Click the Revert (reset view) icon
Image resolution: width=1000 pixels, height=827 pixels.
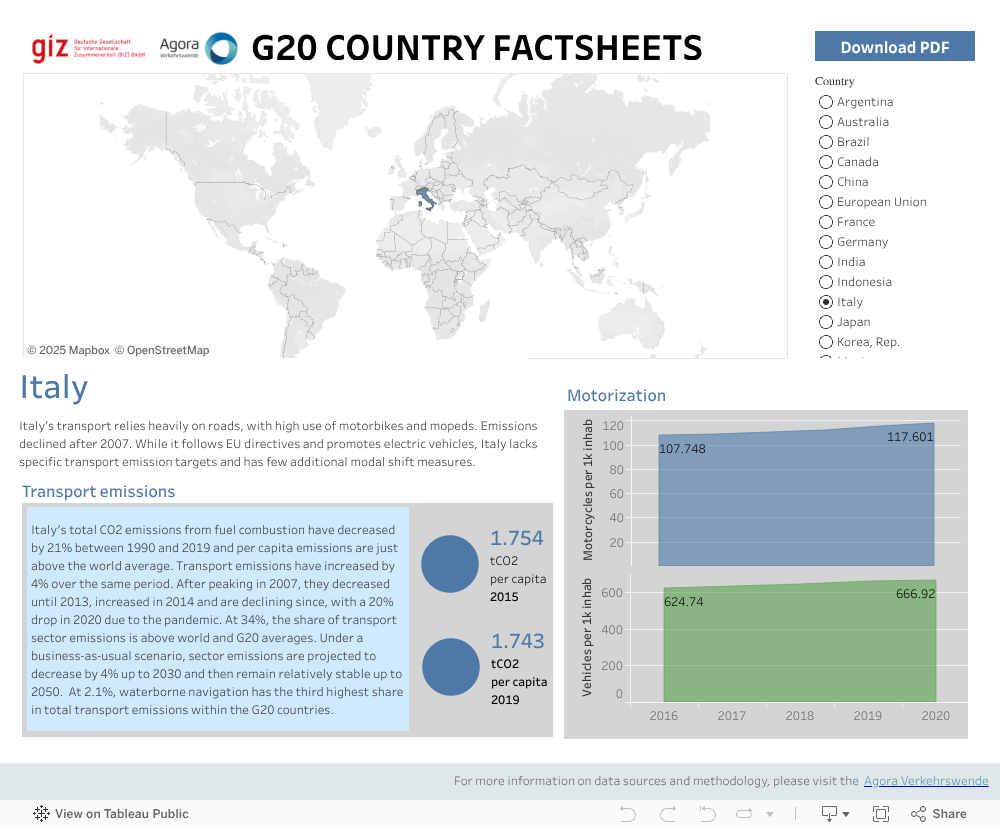[x=707, y=814]
